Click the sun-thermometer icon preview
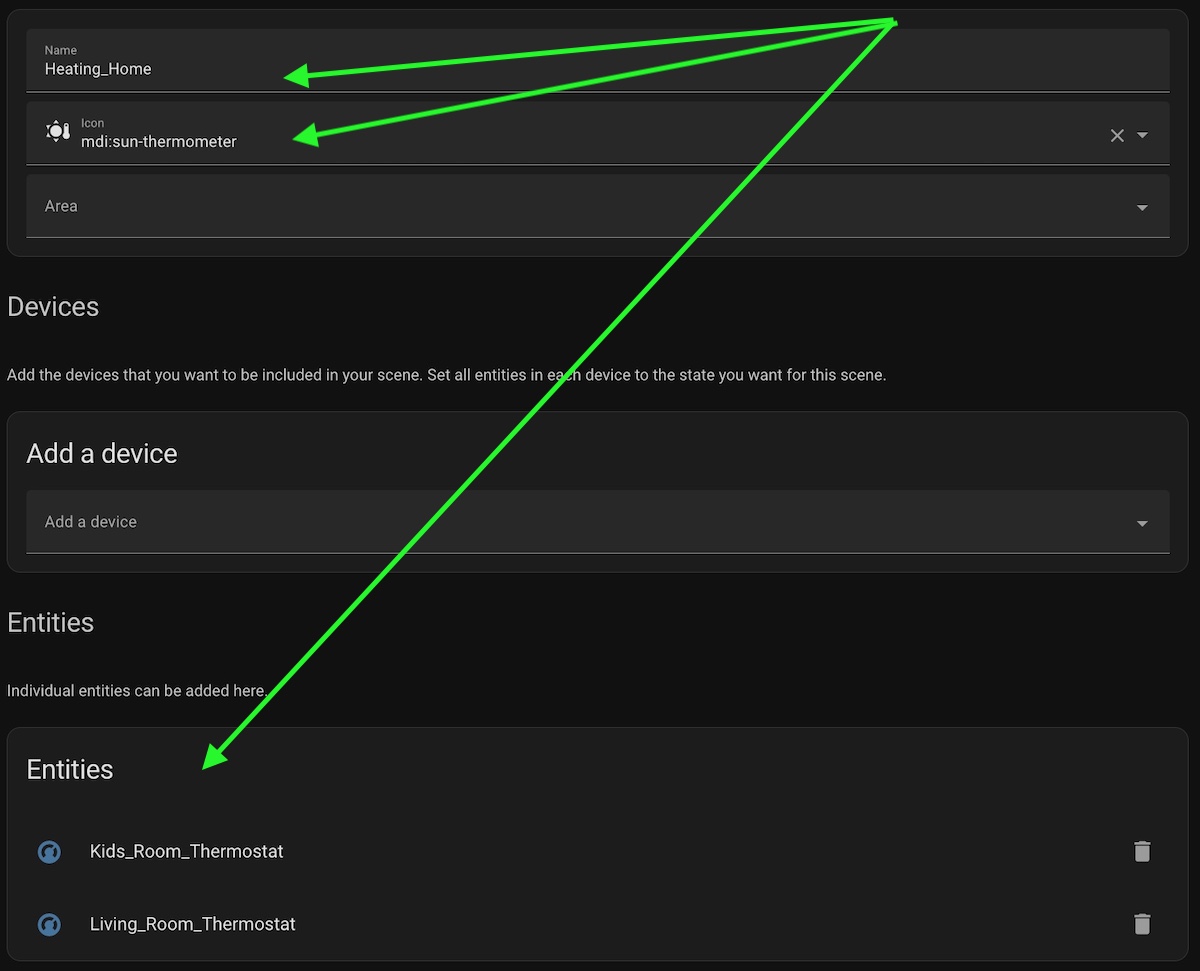The height and width of the screenshot is (971, 1200). point(58,131)
